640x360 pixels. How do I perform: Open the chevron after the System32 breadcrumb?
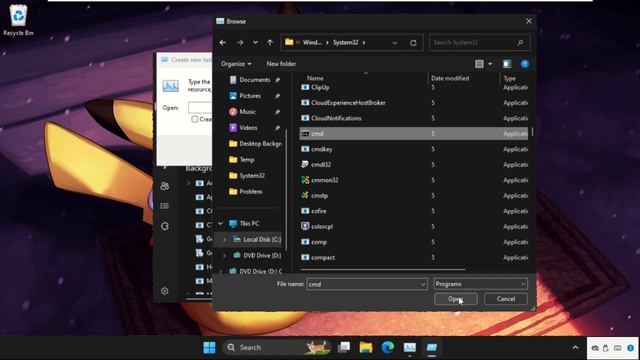tap(364, 42)
